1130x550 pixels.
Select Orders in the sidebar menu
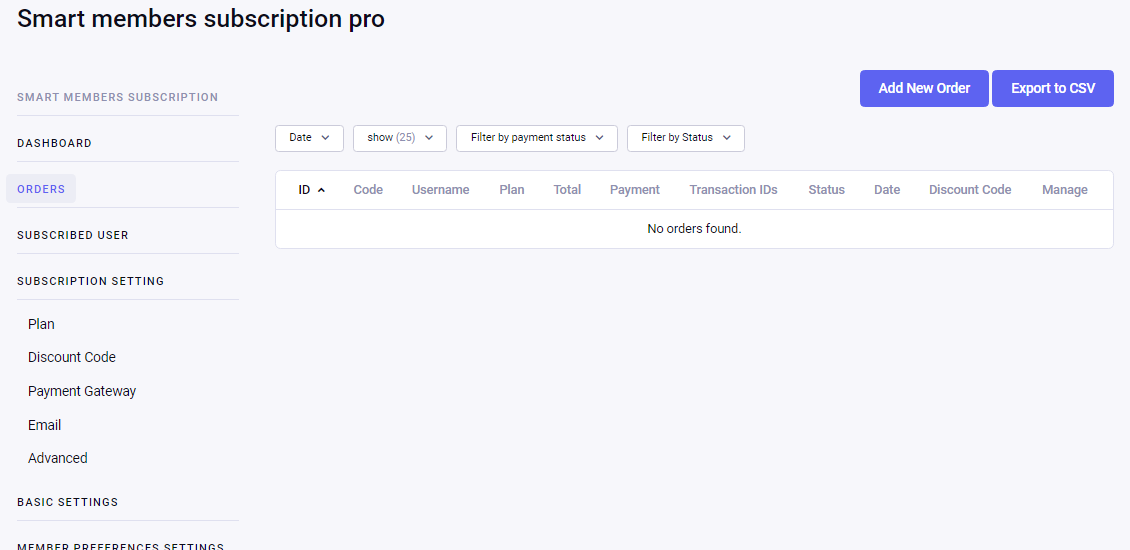tap(41, 189)
